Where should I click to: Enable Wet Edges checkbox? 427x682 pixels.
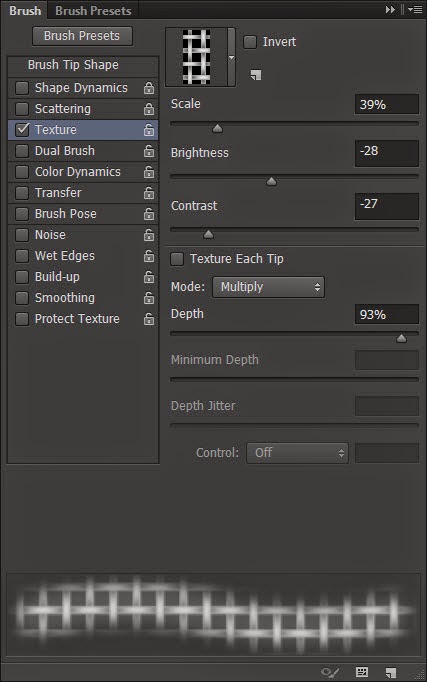point(22,256)
